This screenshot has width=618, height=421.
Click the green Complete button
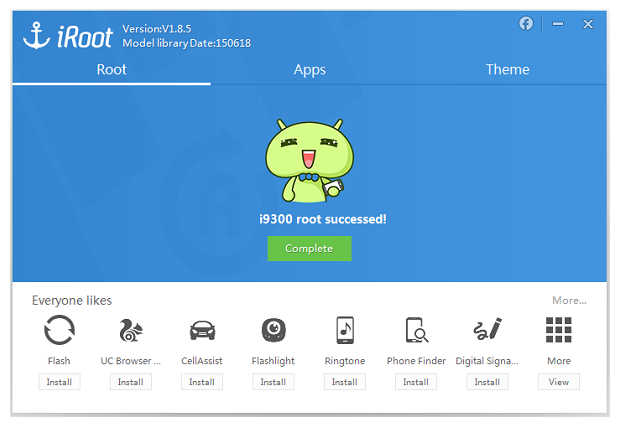pyautogui.click(x=309, y=248)
